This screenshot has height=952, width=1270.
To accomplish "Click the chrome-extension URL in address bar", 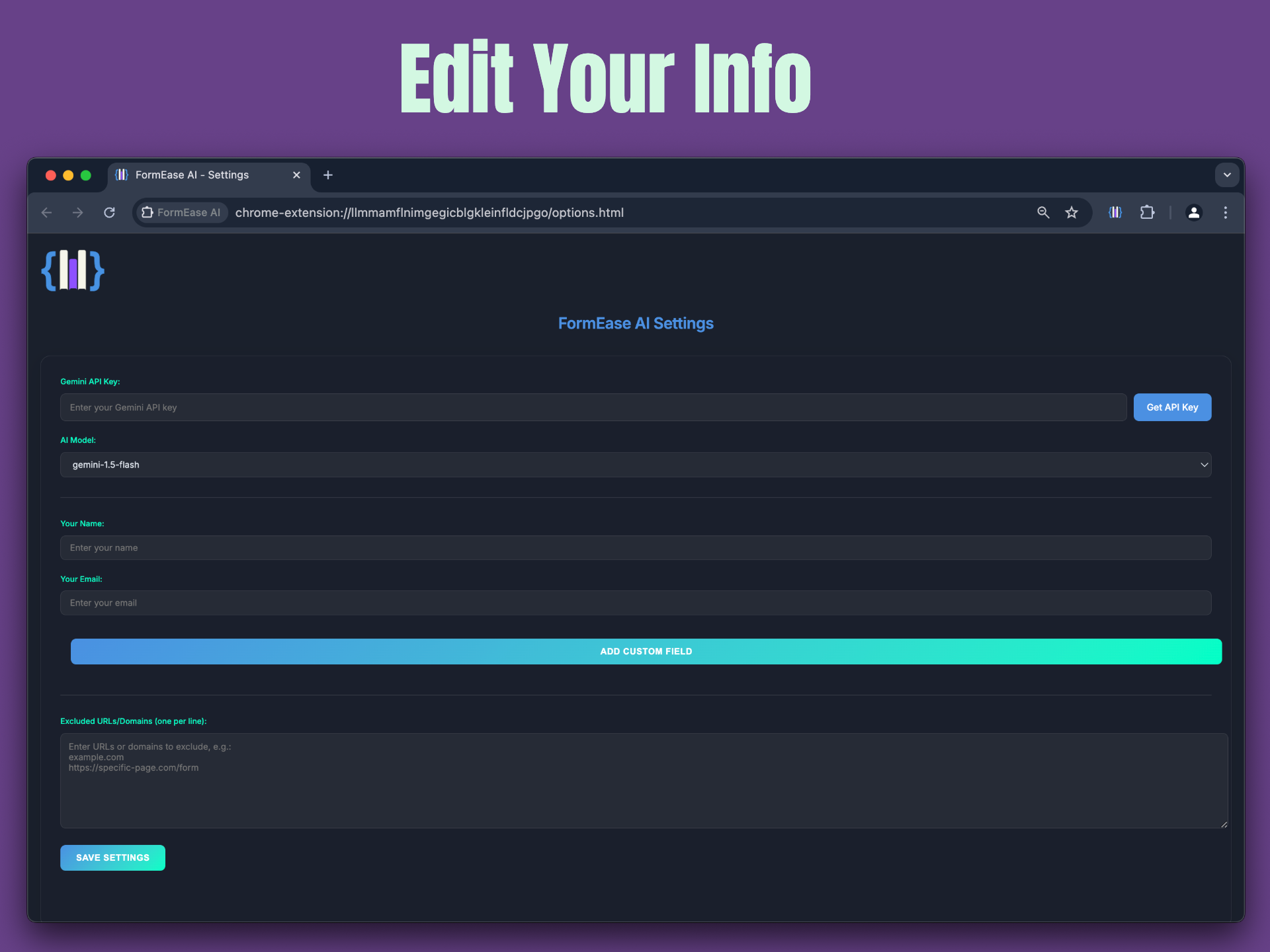I will [x=429, y=212].
